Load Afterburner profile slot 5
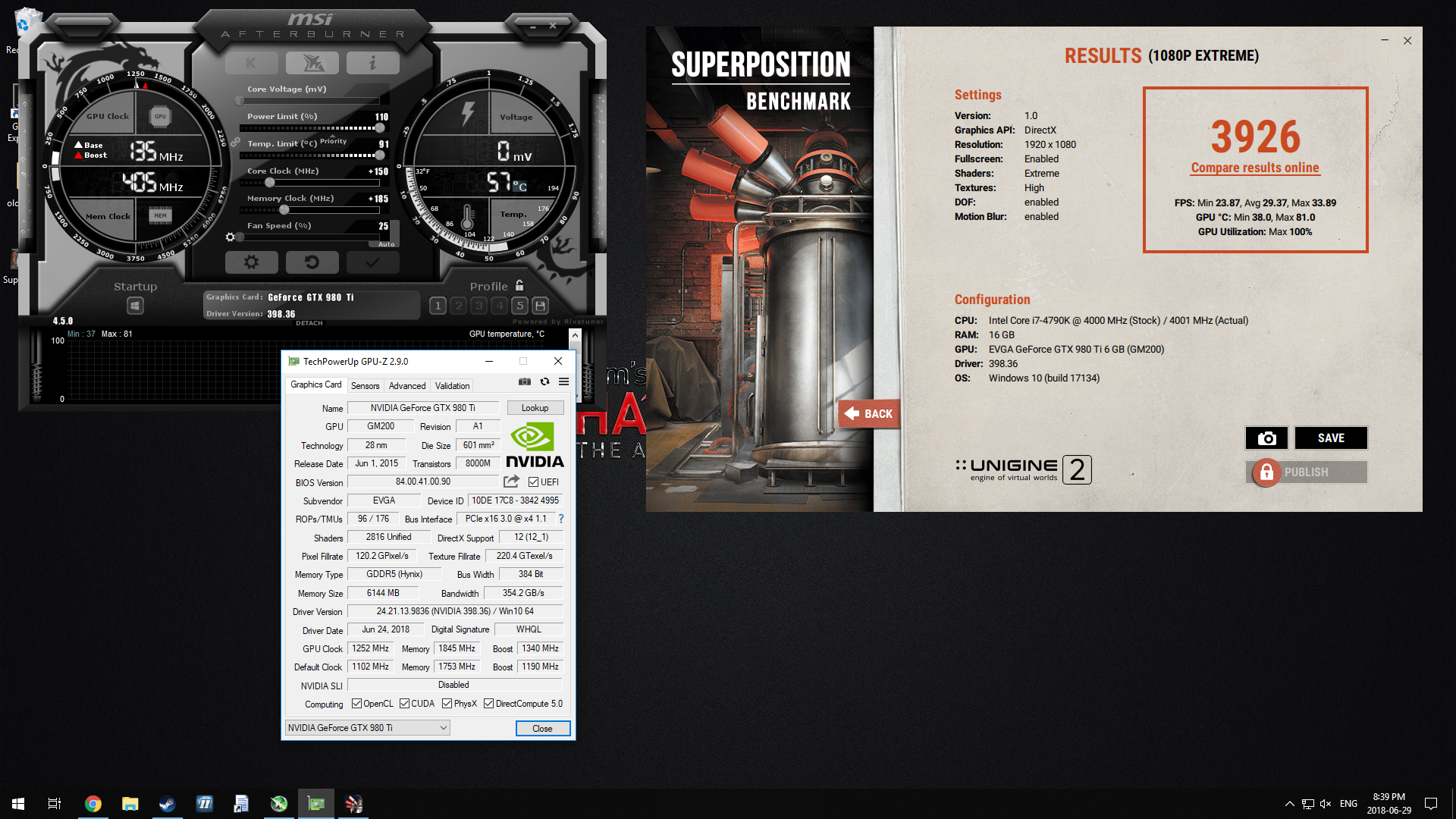This screenshot has width=1456, height=819. coord(519,306)
